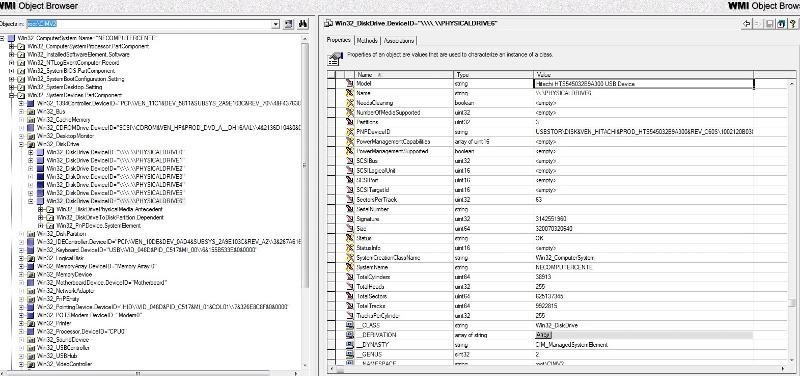Select the Win32_SoundDevice node
The width and height of the screenshot is (800, 376).
tap(63, 340)
